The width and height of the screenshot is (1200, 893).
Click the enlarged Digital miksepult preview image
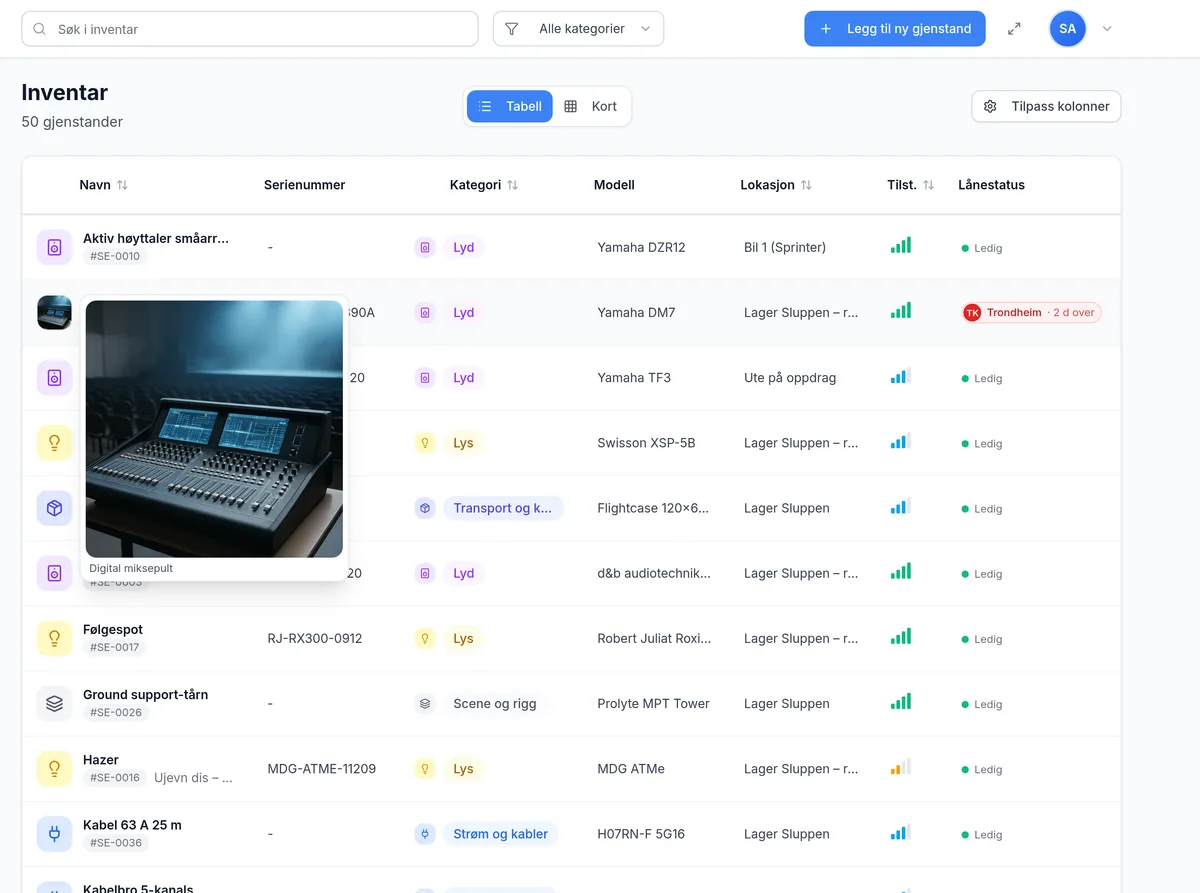(x=214, y=429)
